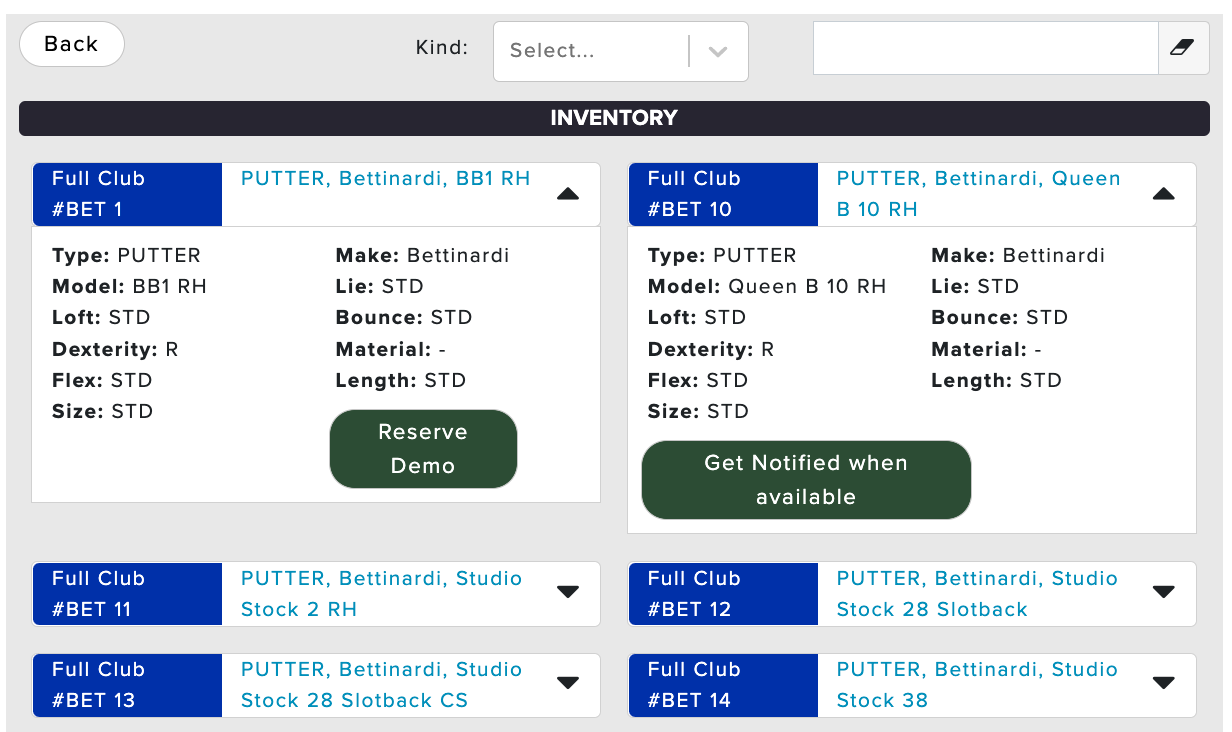Open Studio Stock 38 link
This screenshot has width=1232, height=732.
[977, 685]
